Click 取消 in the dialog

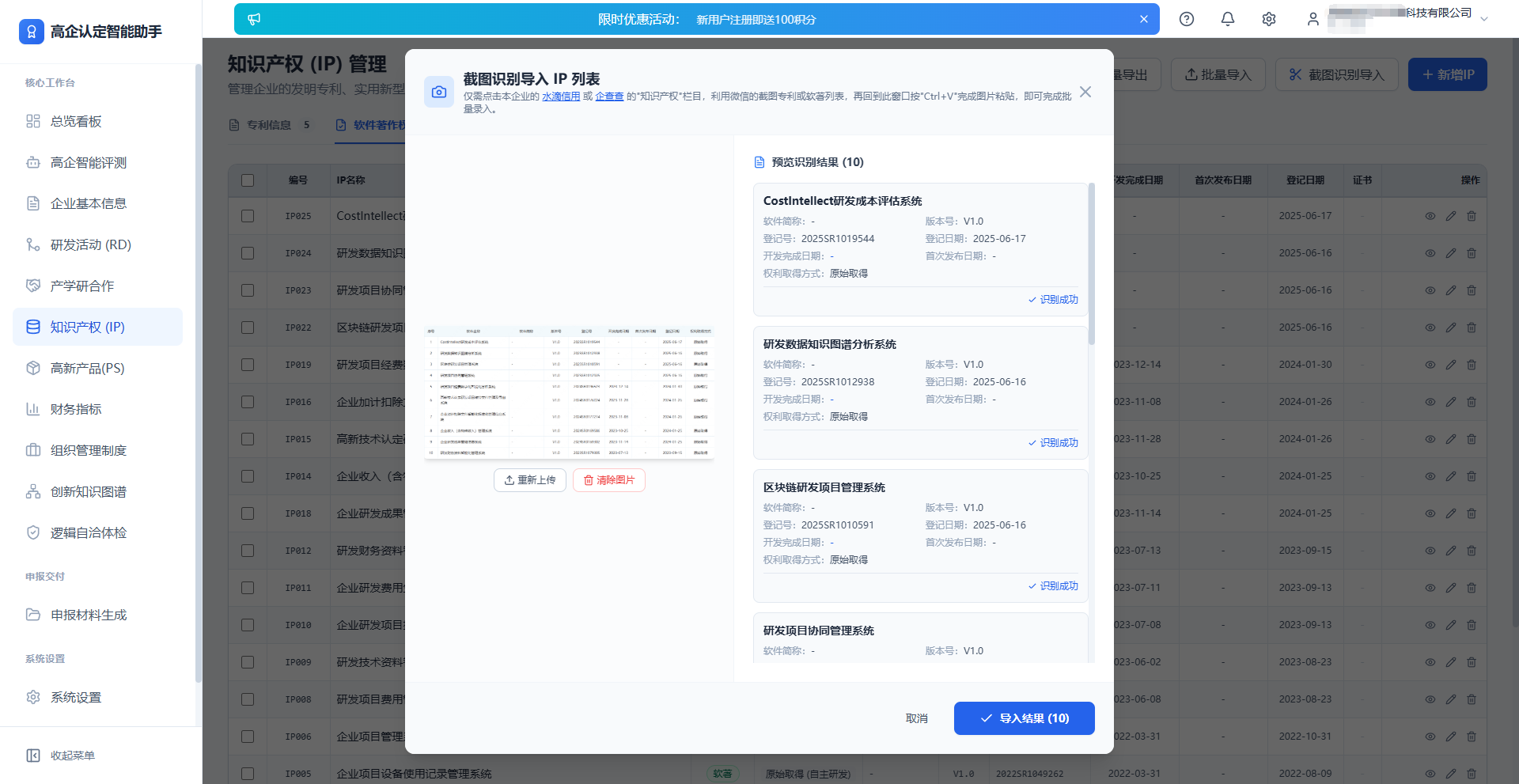(917, 718)
